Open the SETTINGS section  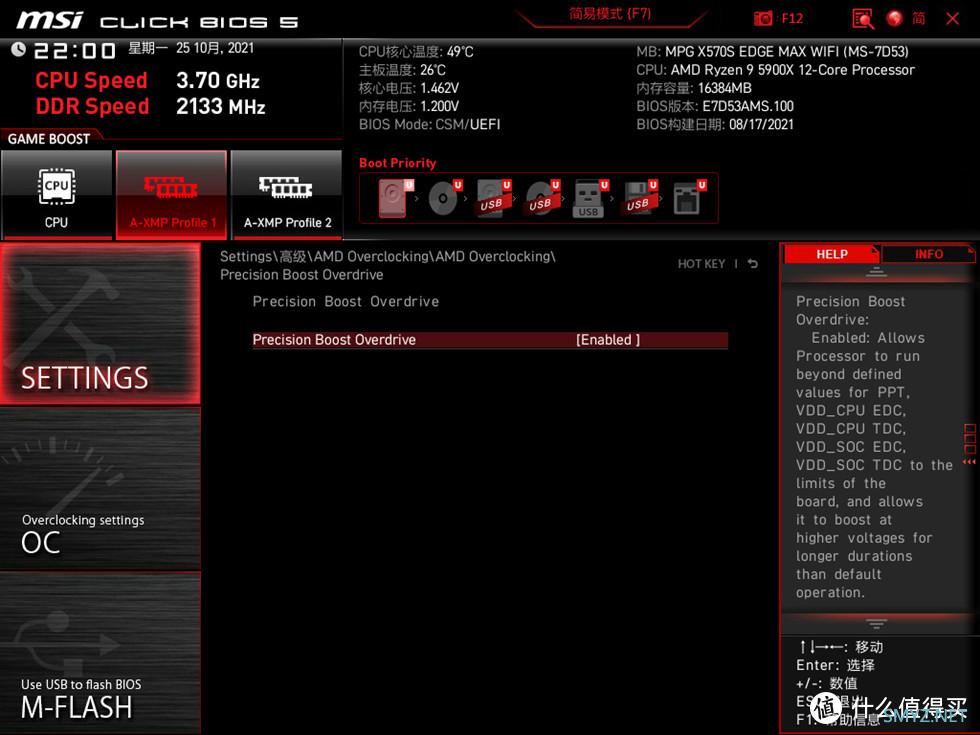coord(100,324)
